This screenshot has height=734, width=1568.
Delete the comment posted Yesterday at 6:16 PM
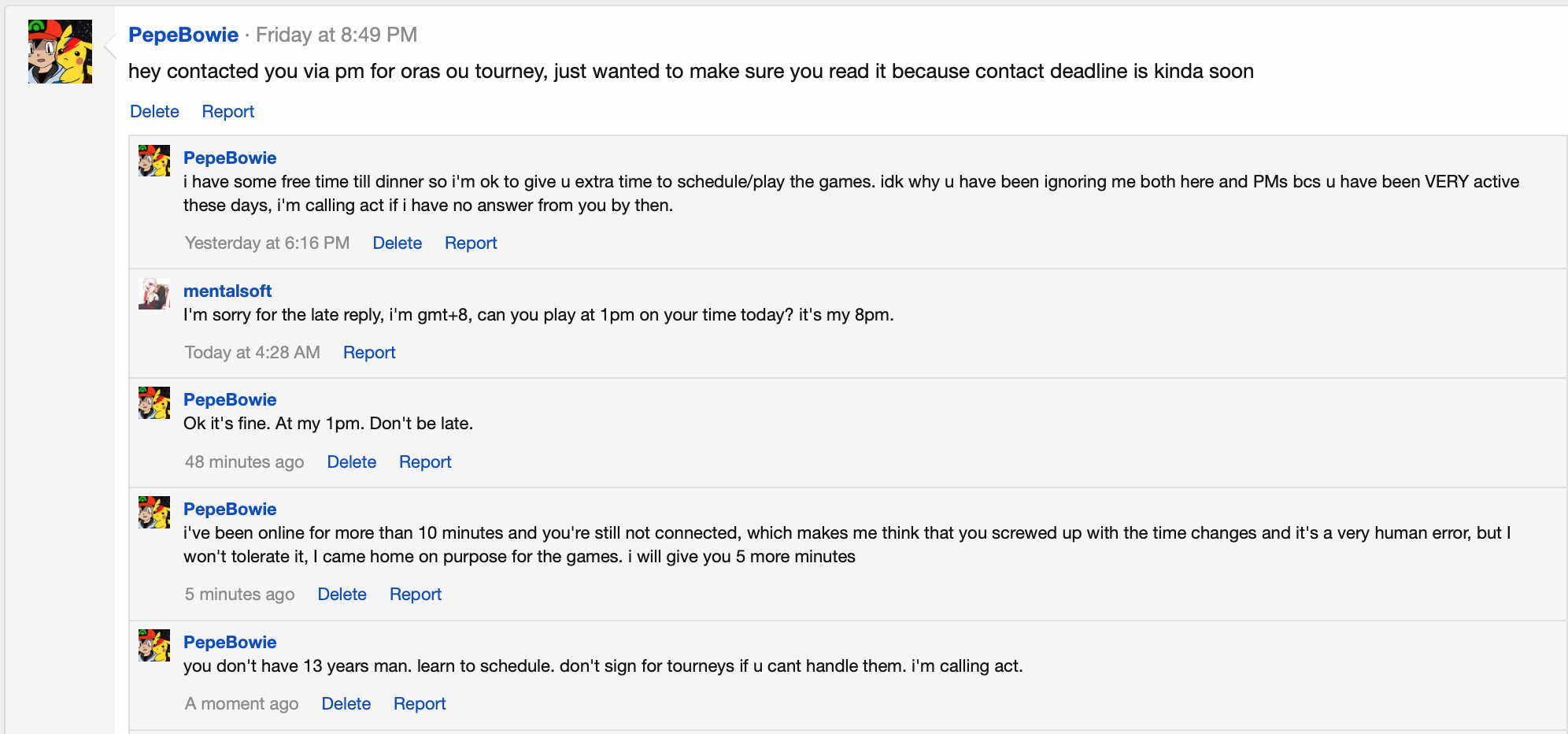(x=398, y=243)
